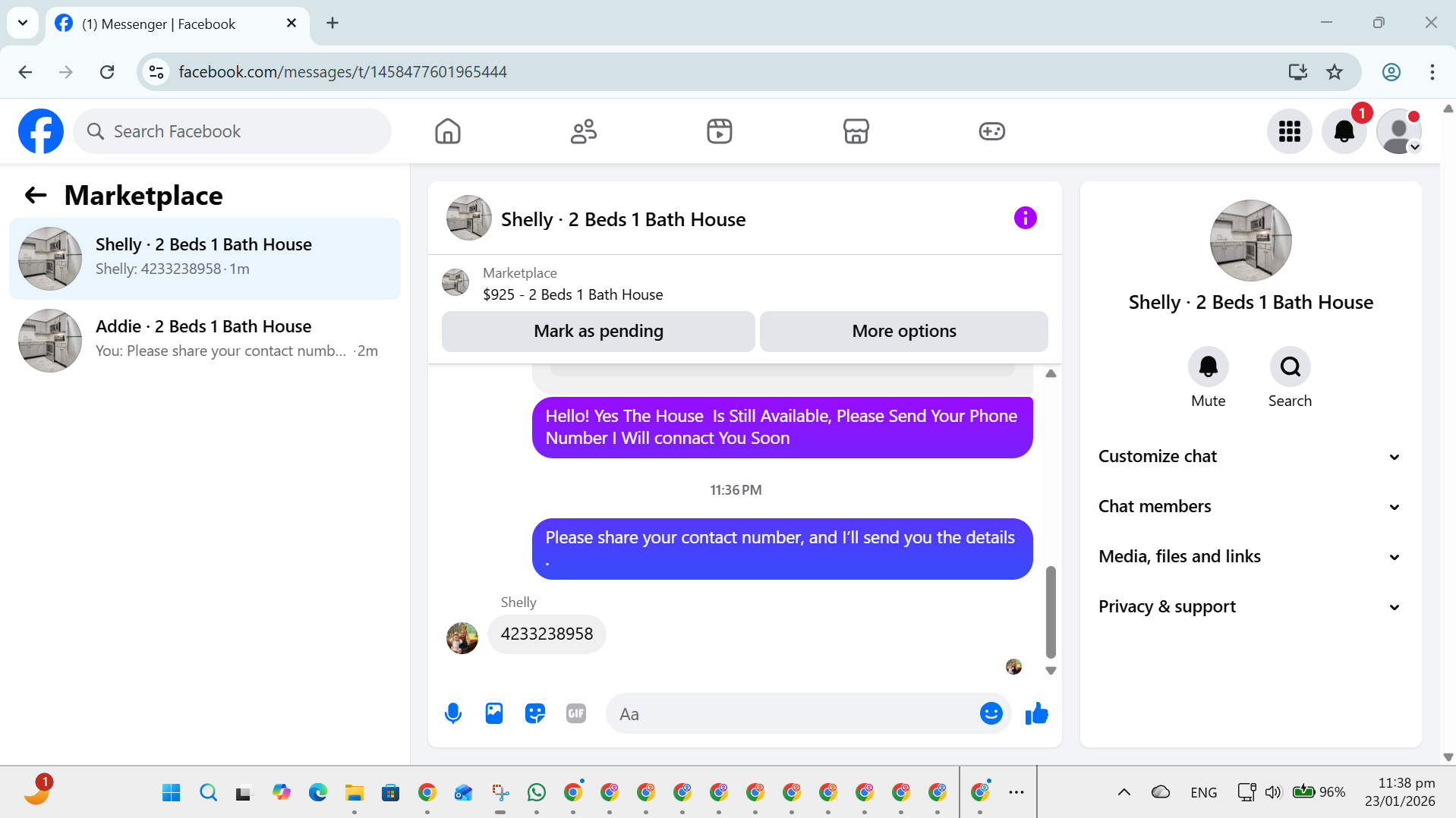Record a voice clip with microphone icon
The width and height of the screenshot is (1456, 818).
click(x=453, y=713)
